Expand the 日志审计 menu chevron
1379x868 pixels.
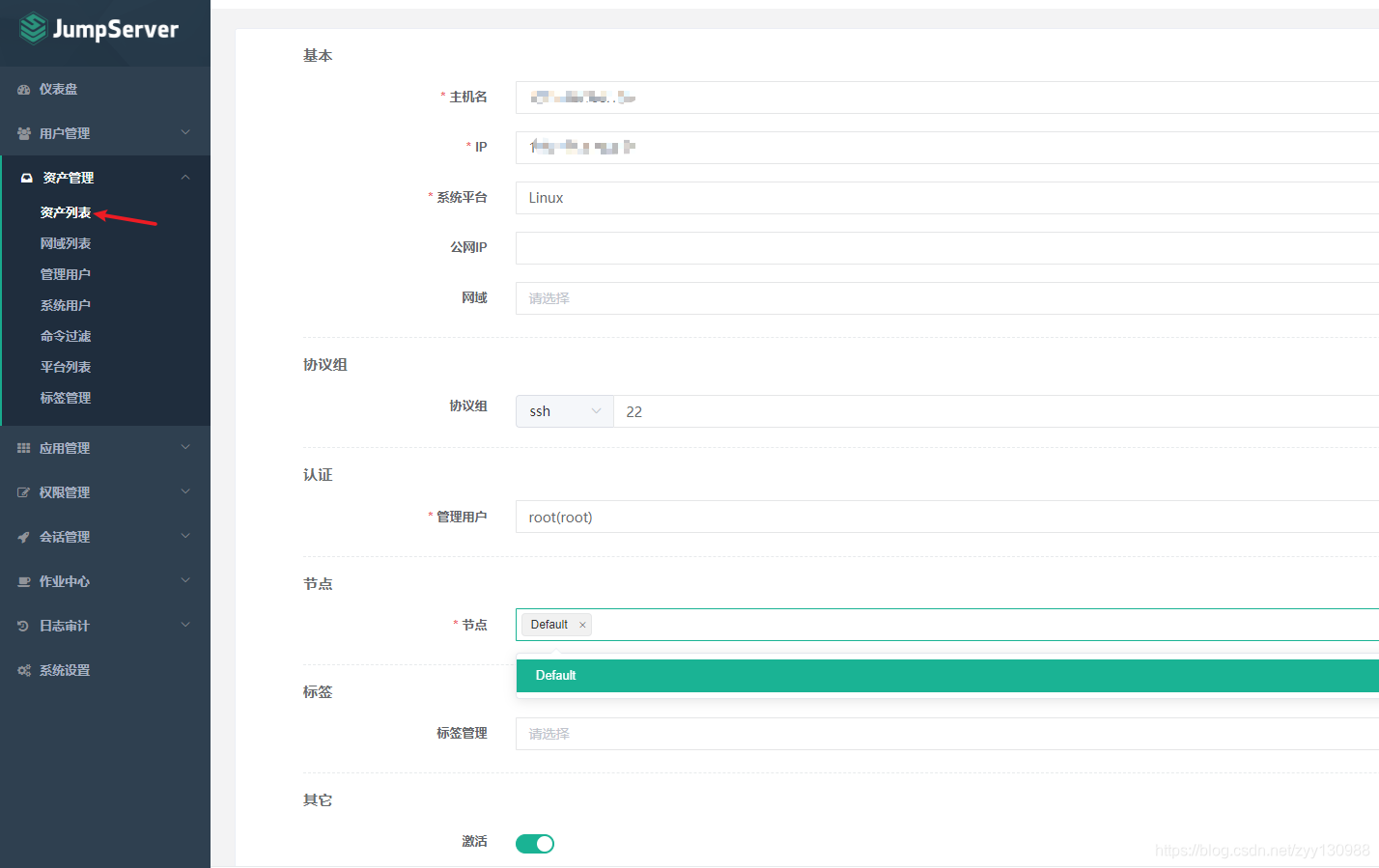[x=185, y=625]
